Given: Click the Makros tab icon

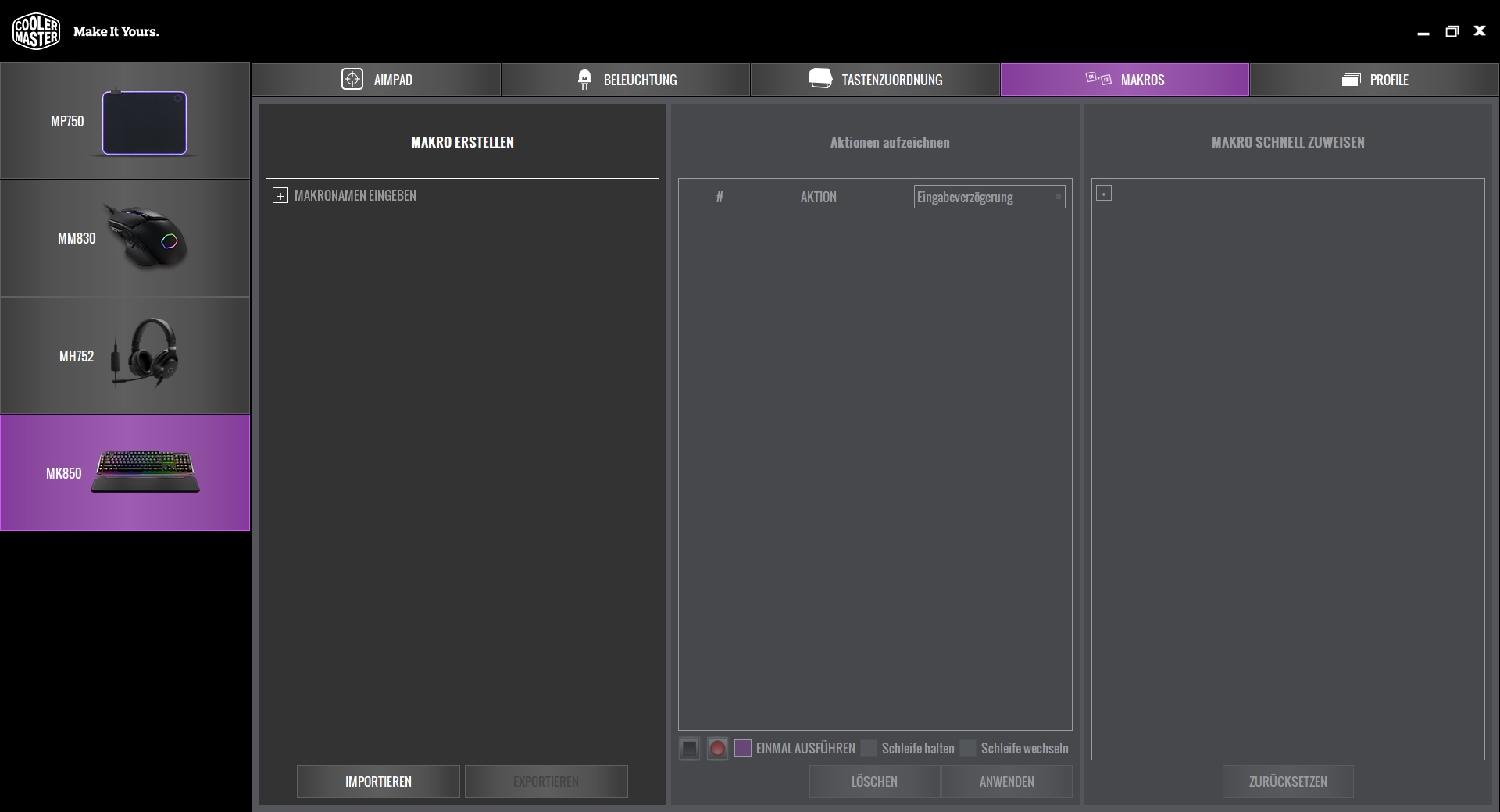Looking at the screenshot, I should pyautogui.click(x=1098, y=79).
